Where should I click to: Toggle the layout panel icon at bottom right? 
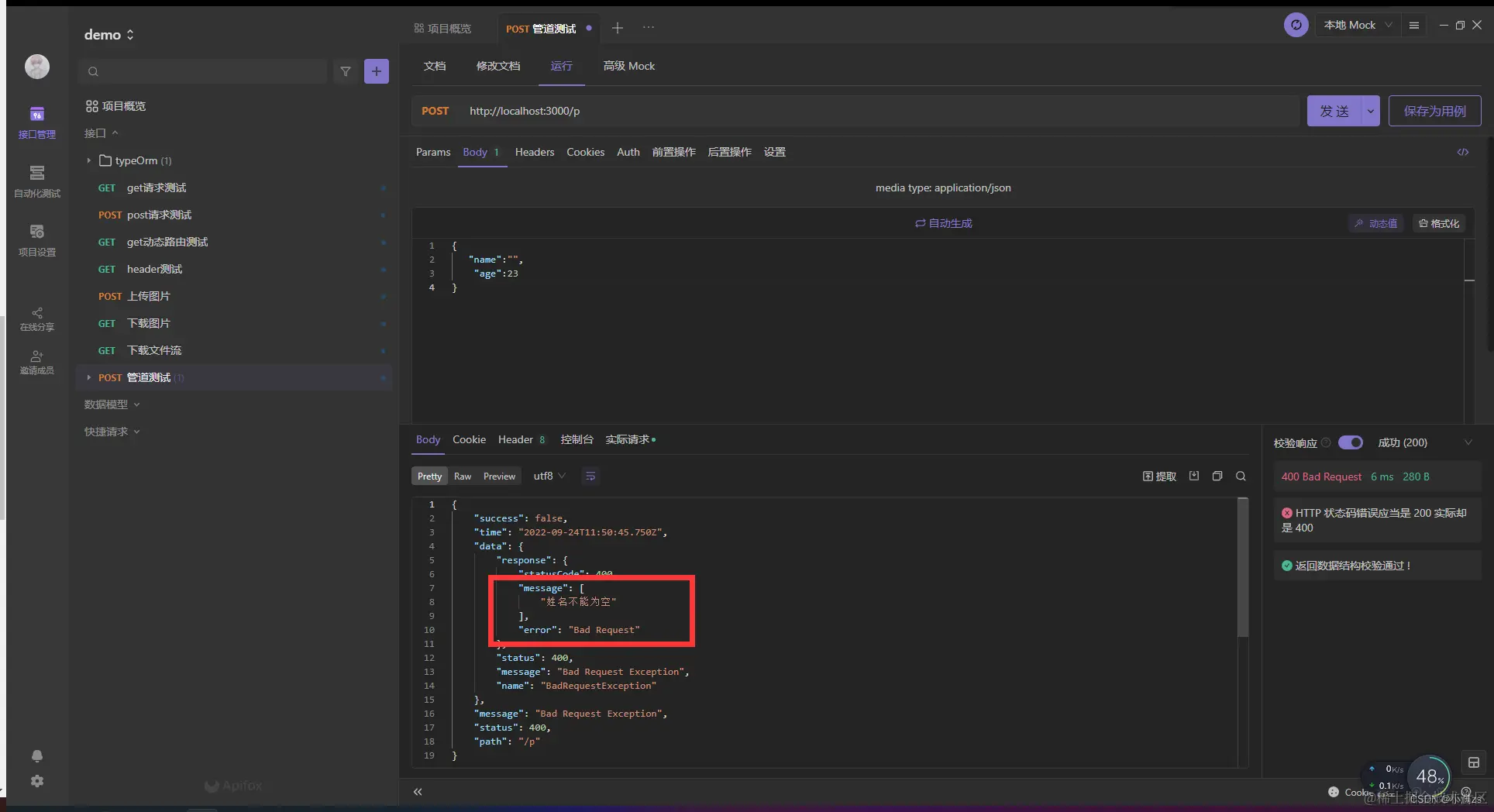pos(1474,762)
